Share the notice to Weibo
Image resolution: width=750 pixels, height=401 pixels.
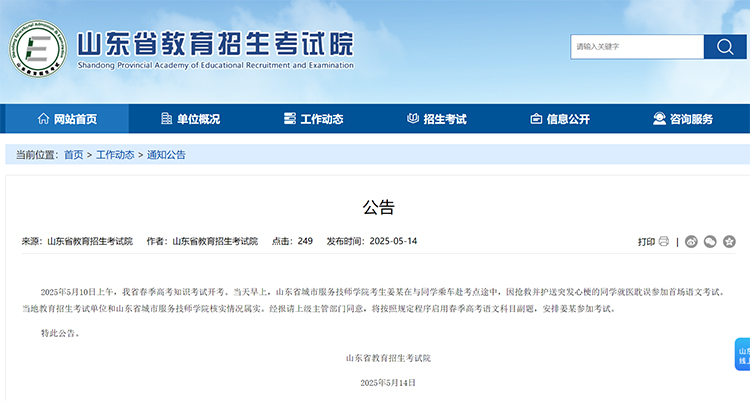691,241
